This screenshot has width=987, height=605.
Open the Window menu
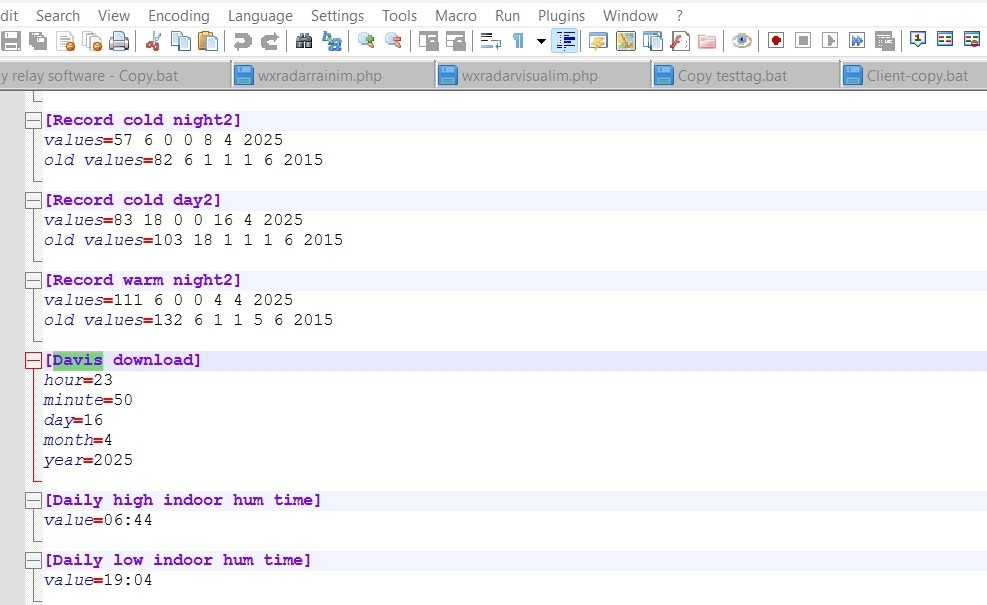[630, 16]
